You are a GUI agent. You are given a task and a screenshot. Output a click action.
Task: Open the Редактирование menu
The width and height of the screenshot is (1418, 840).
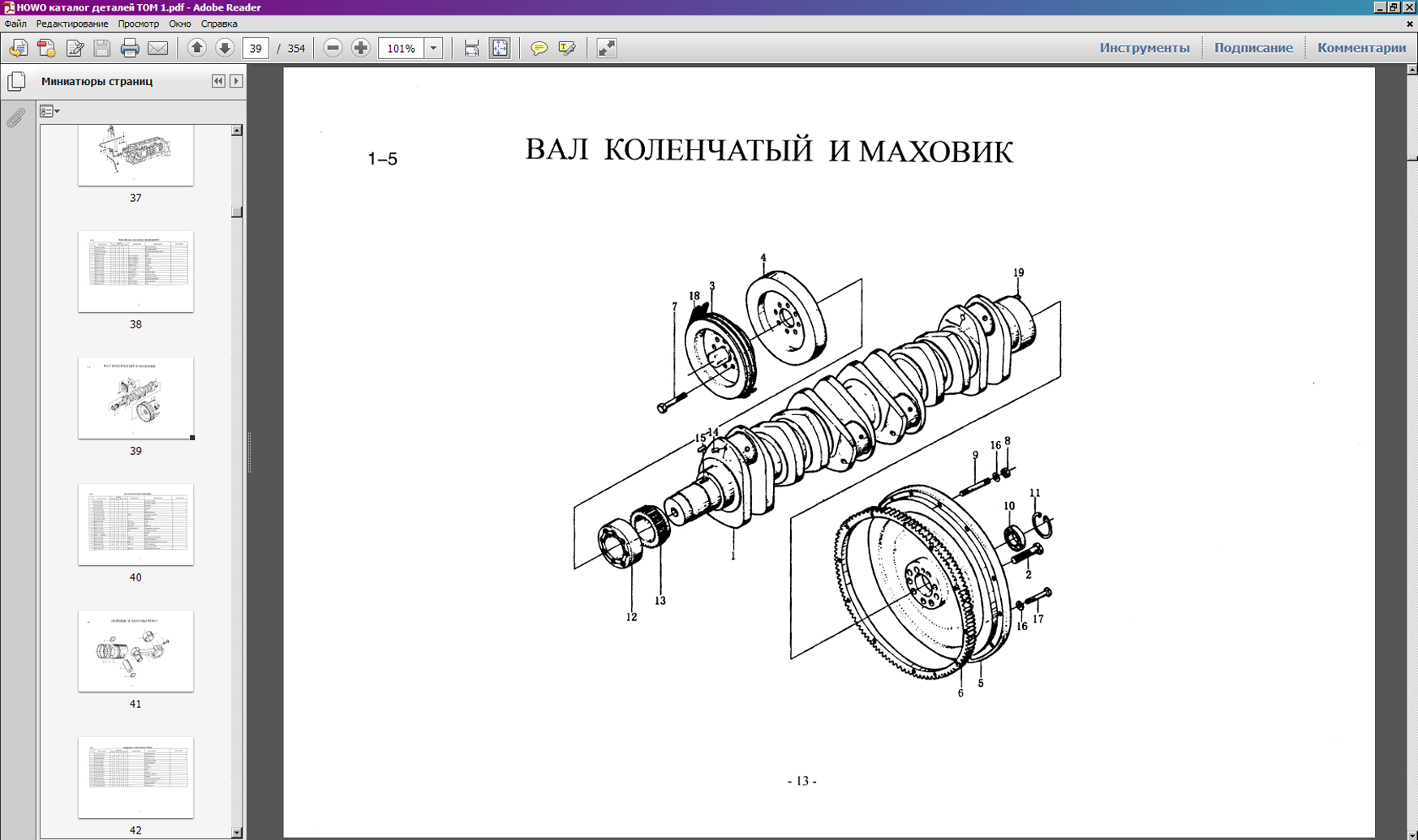pyautogui.click(x=71, y=24)
